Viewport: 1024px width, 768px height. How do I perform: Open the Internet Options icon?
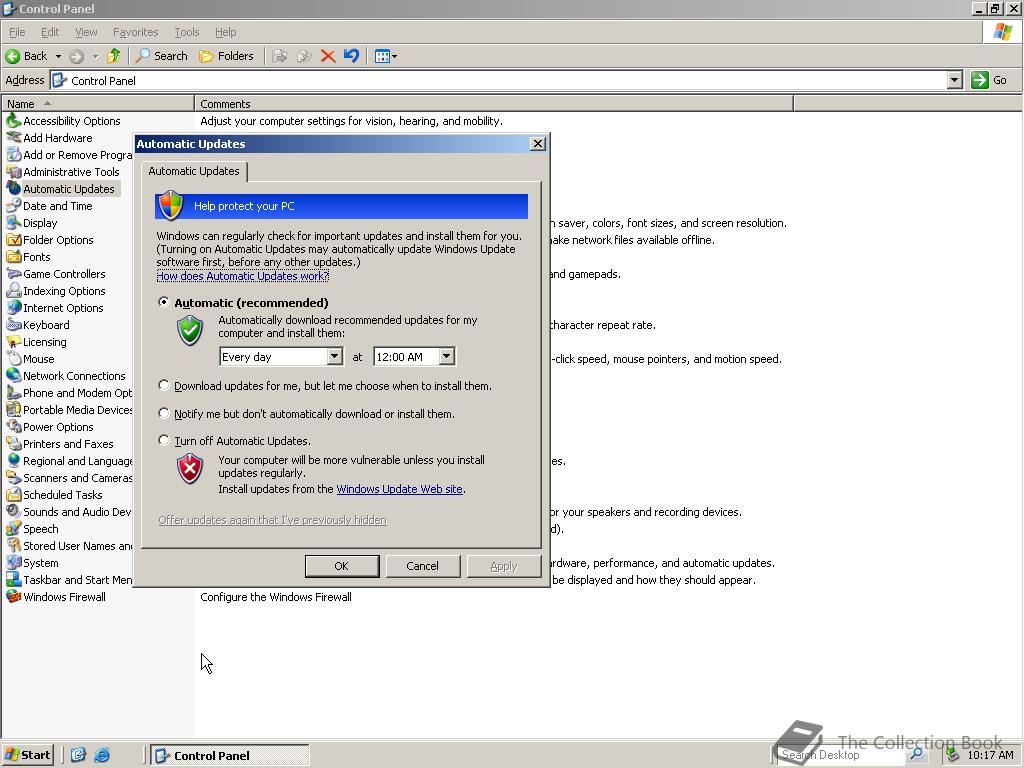14,308
